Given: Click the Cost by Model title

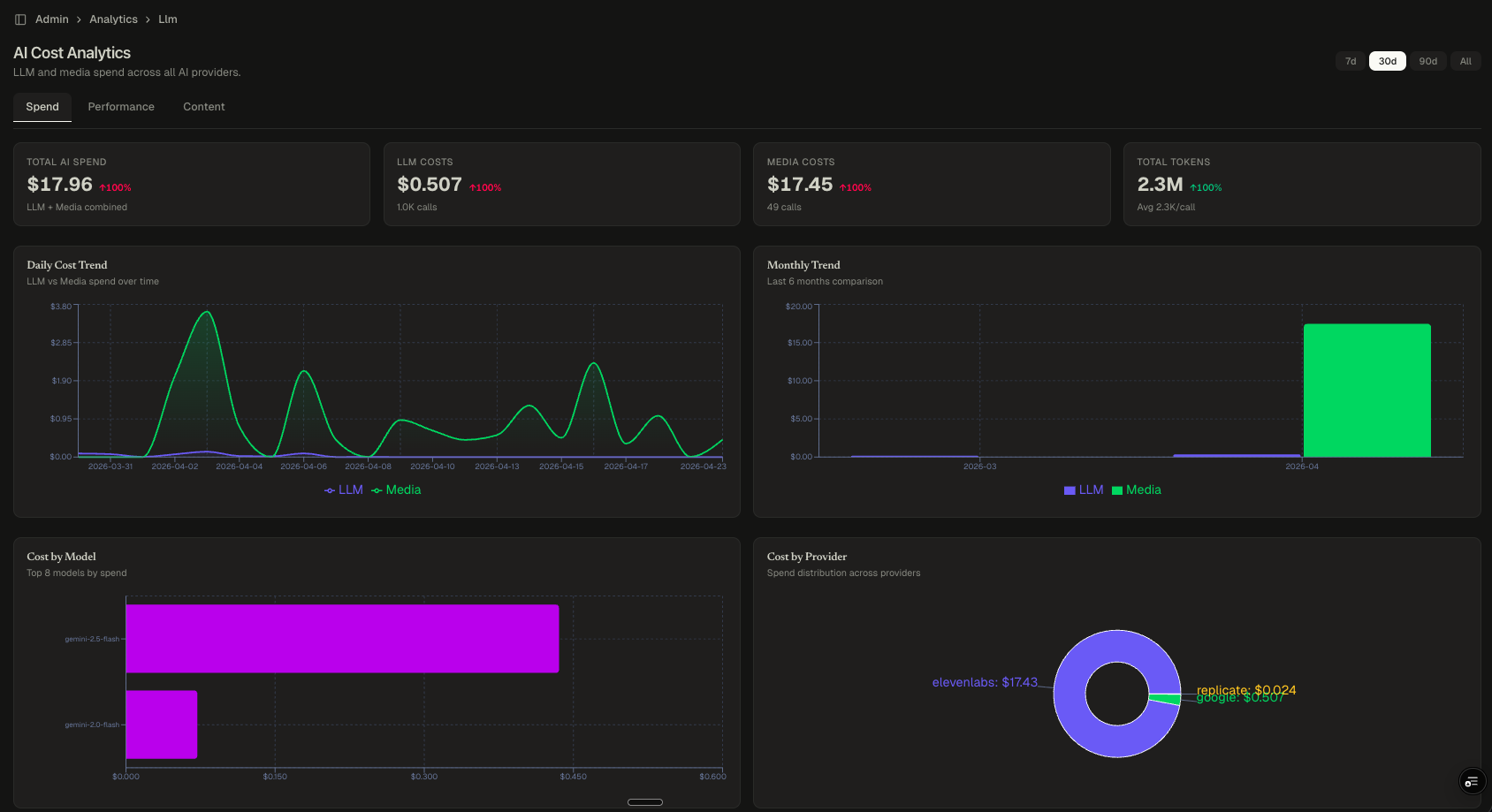Looking at the screenshot, I should pos(61,557).
